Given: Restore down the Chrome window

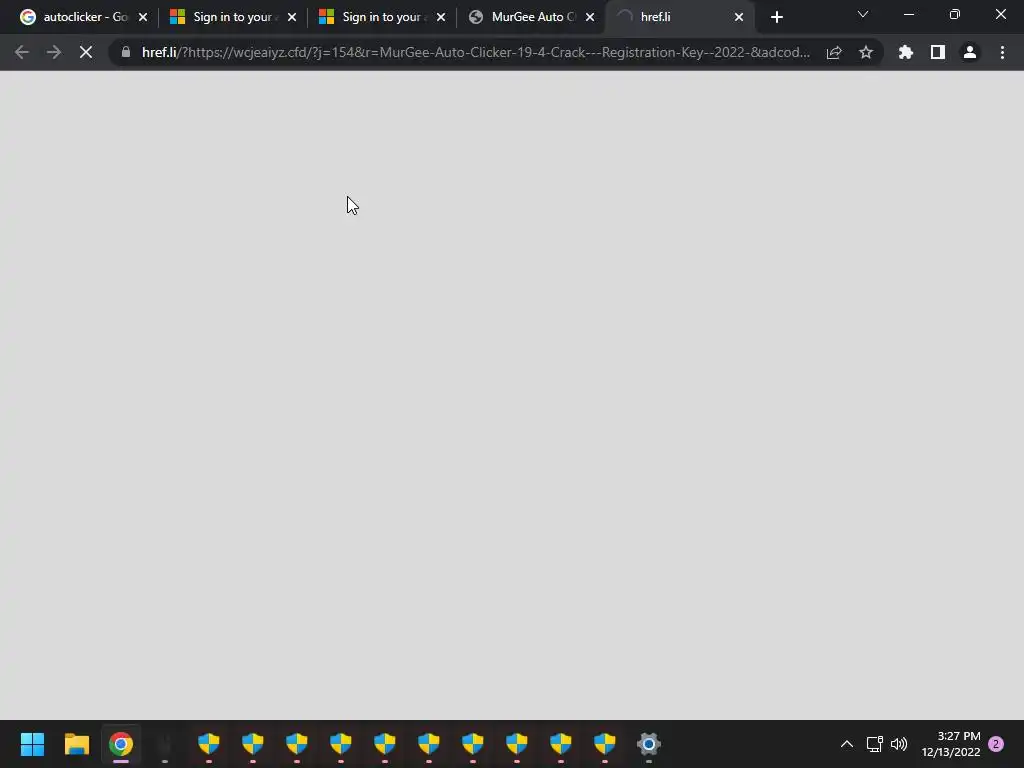Looking at the screenshot, I should (x=955, y=14).
